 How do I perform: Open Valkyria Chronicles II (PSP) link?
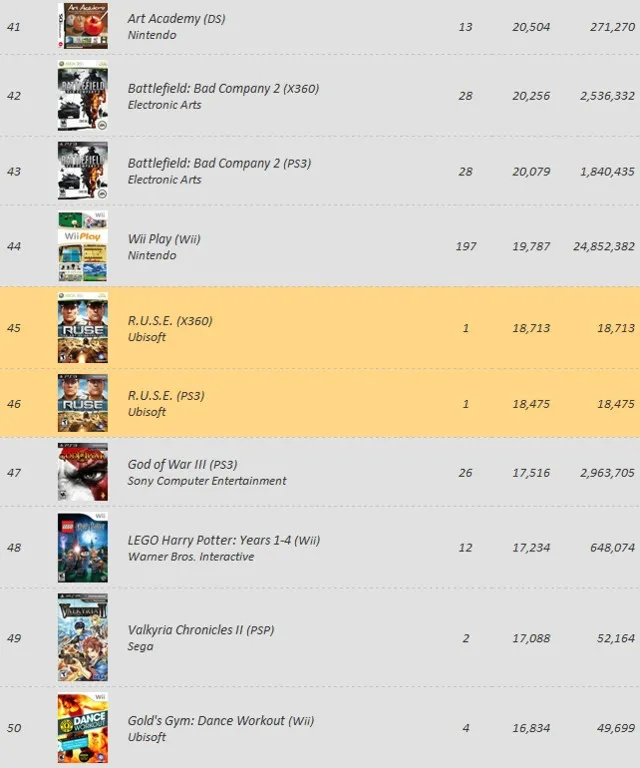coord(201,631)
